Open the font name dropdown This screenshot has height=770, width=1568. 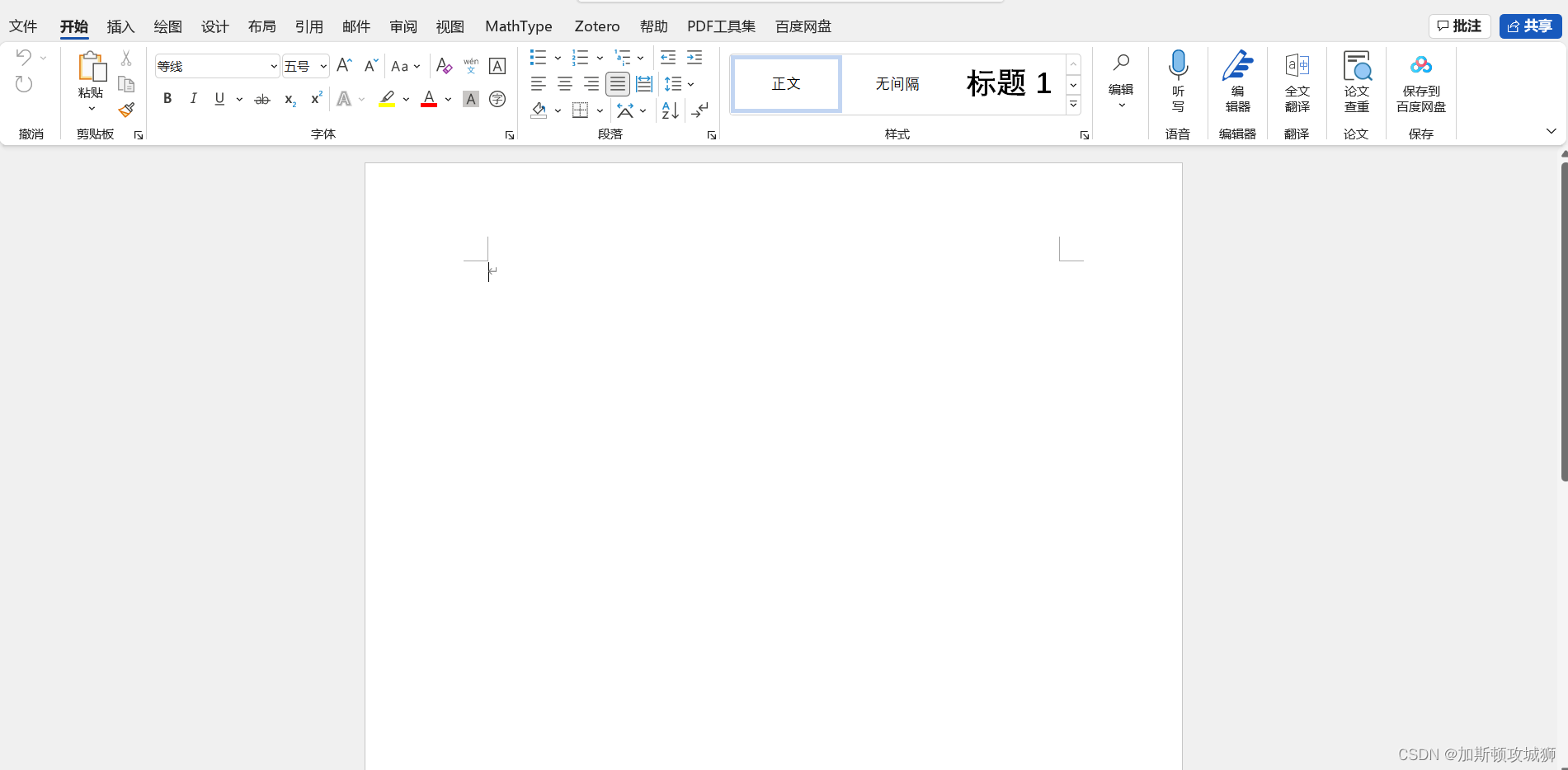click(273, 66)
